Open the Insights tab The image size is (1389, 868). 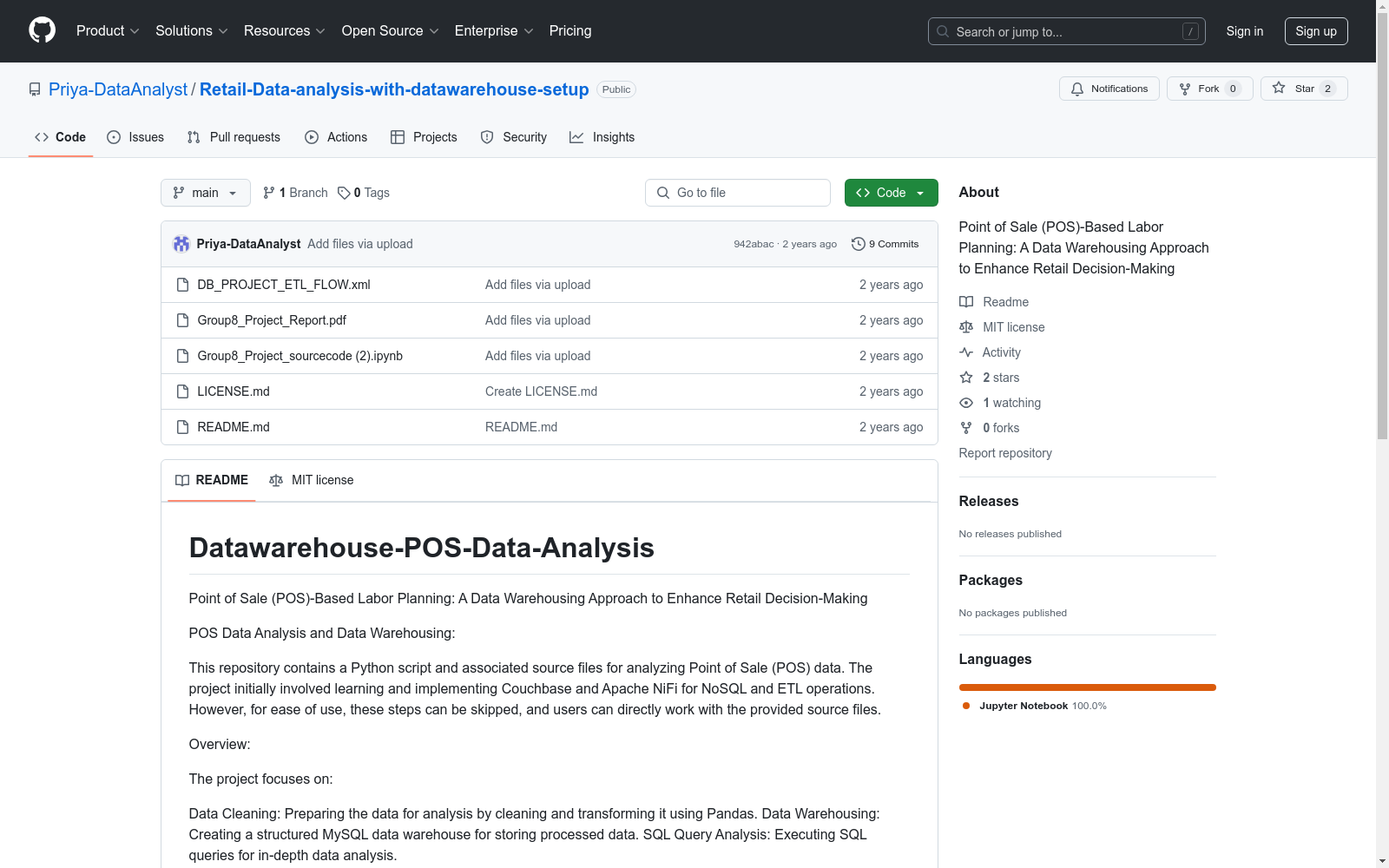click(602, 137)
